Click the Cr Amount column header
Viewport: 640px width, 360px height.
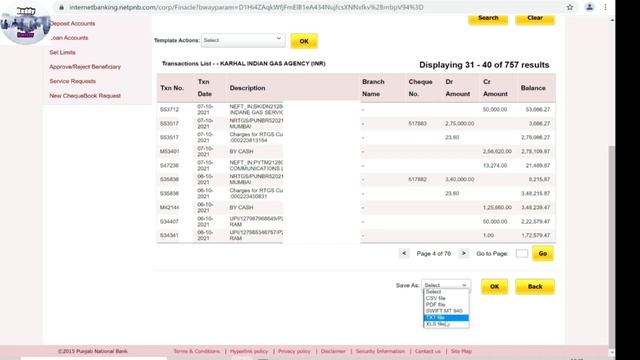coord(495,88)
